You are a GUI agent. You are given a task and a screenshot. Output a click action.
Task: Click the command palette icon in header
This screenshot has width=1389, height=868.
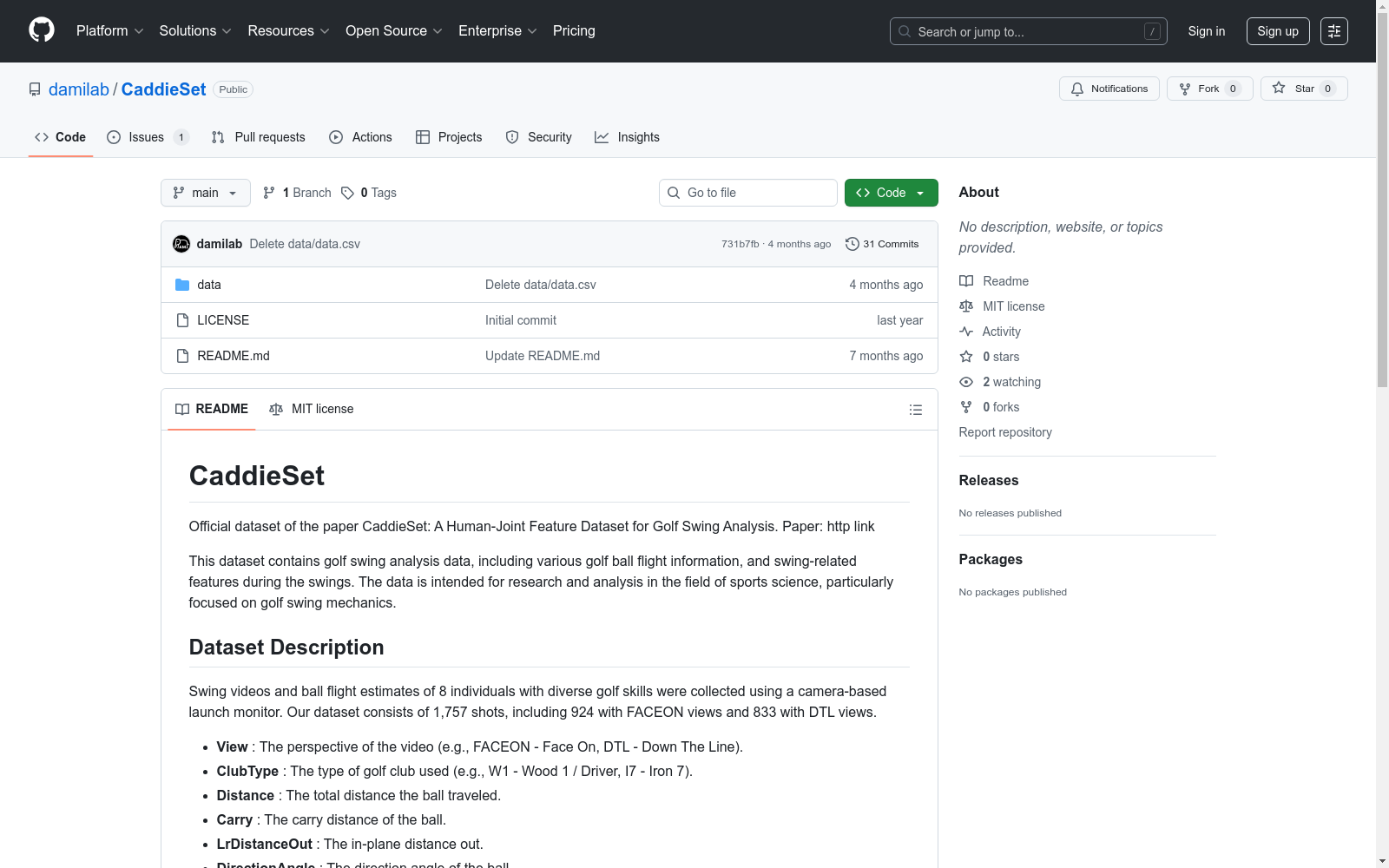pos(1334,31)
